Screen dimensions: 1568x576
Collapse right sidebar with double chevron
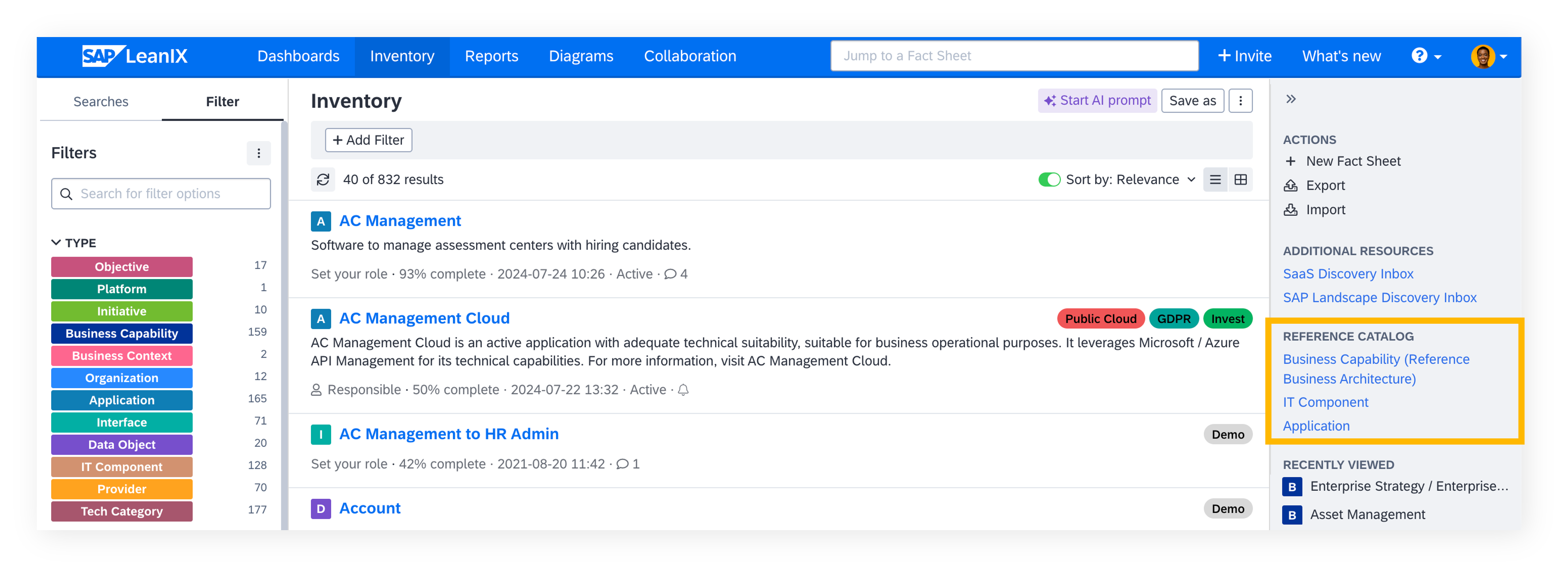(x=1291, y=99)
